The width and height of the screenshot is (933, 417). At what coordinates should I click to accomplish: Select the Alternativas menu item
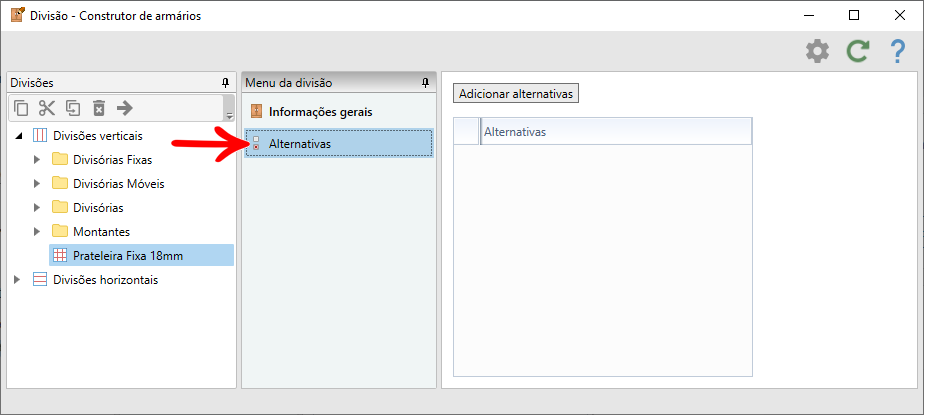point(339,143)
